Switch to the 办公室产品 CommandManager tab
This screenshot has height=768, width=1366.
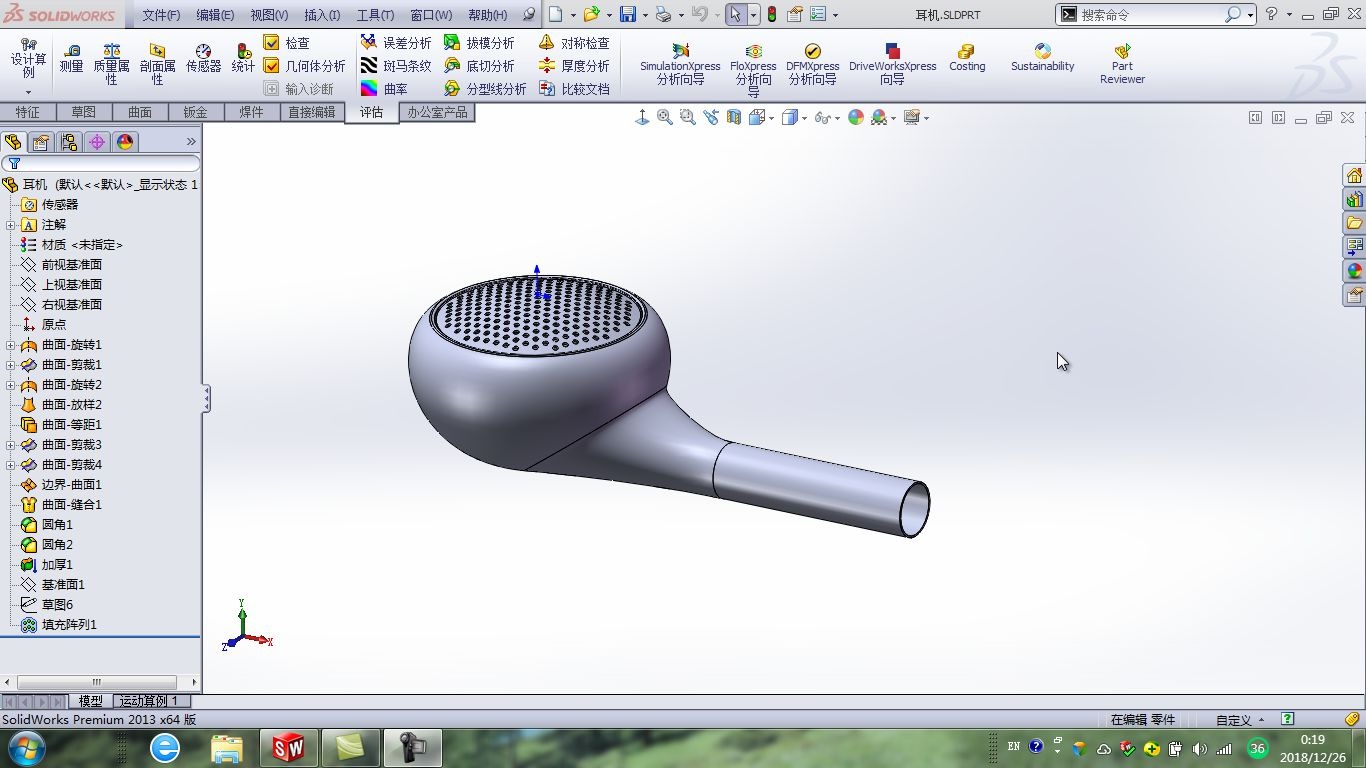pyautogui.click(x=437, y=112)
